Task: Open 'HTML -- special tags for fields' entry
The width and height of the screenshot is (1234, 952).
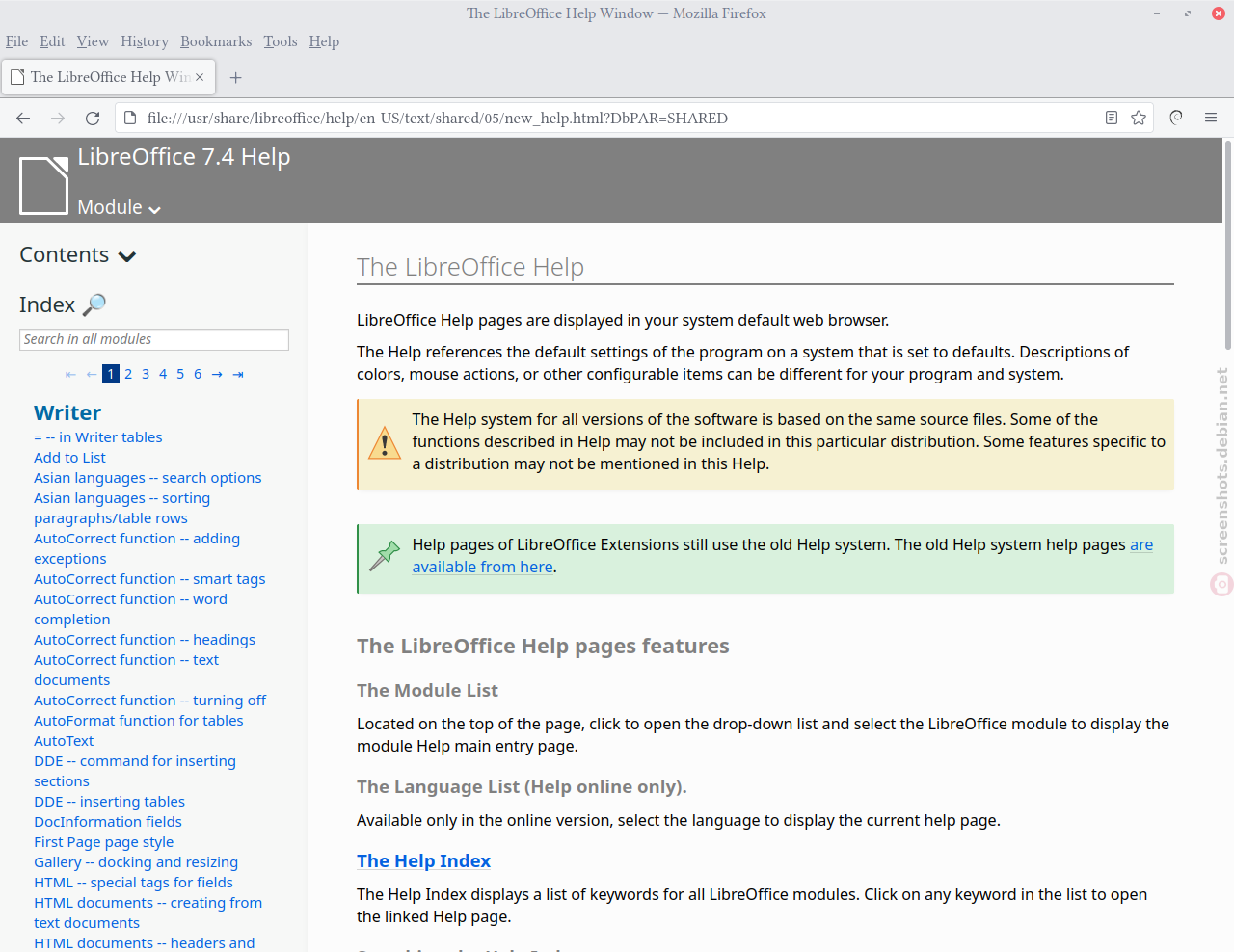Action: 133,883
